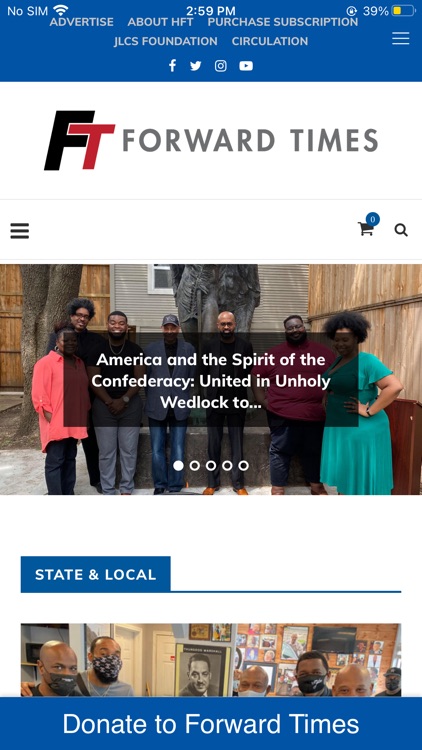
Task: Click Donate to Forward Times banner
Action: tap(211, 724)
